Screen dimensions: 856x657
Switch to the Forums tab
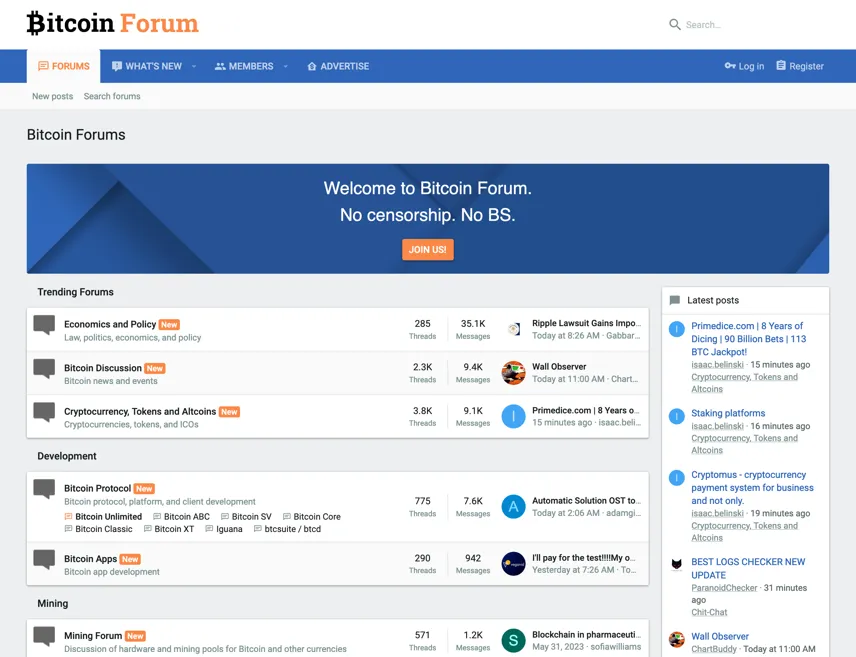[x=63, y=66]
